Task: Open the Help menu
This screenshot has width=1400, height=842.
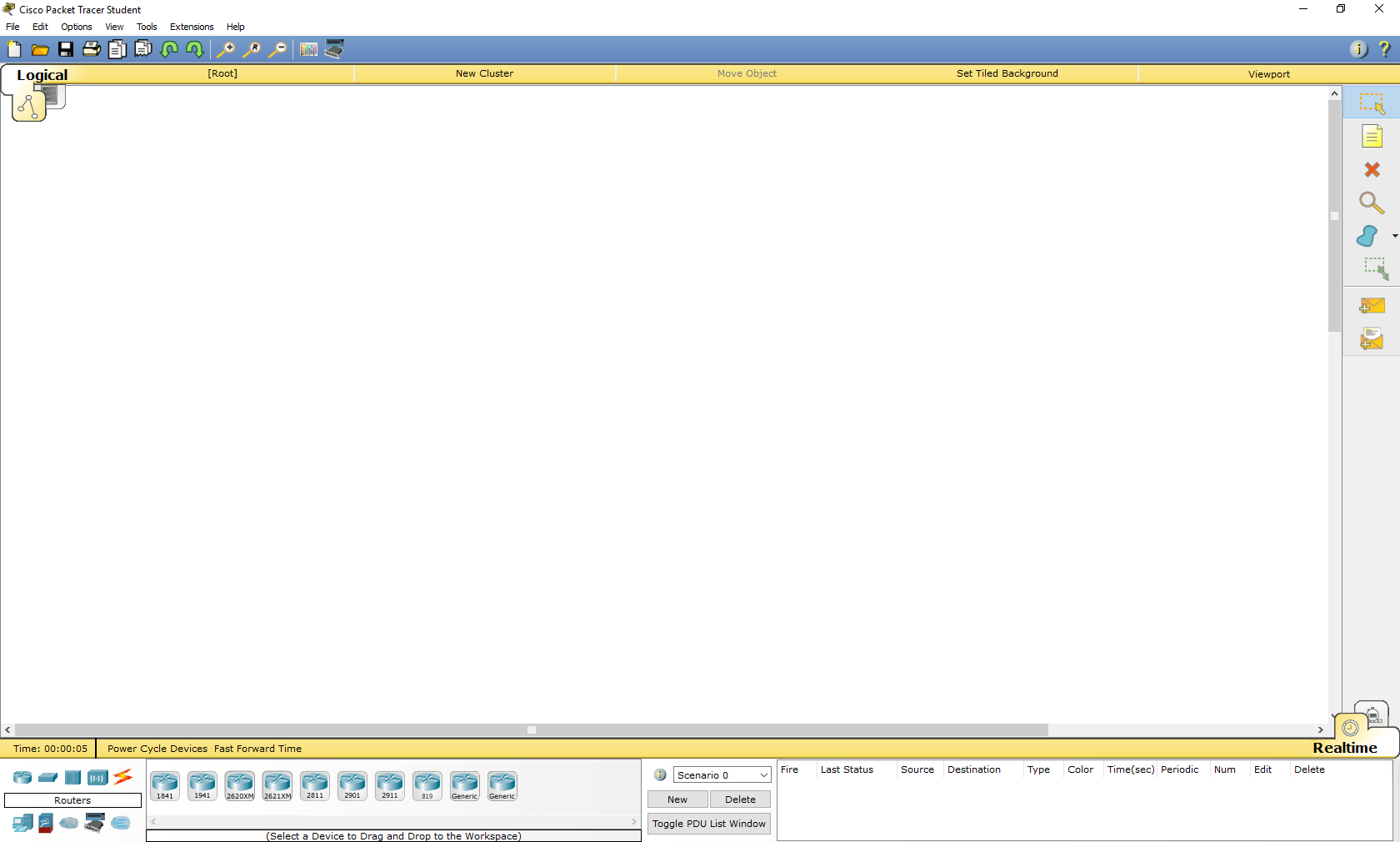Action: coord(236,27)
